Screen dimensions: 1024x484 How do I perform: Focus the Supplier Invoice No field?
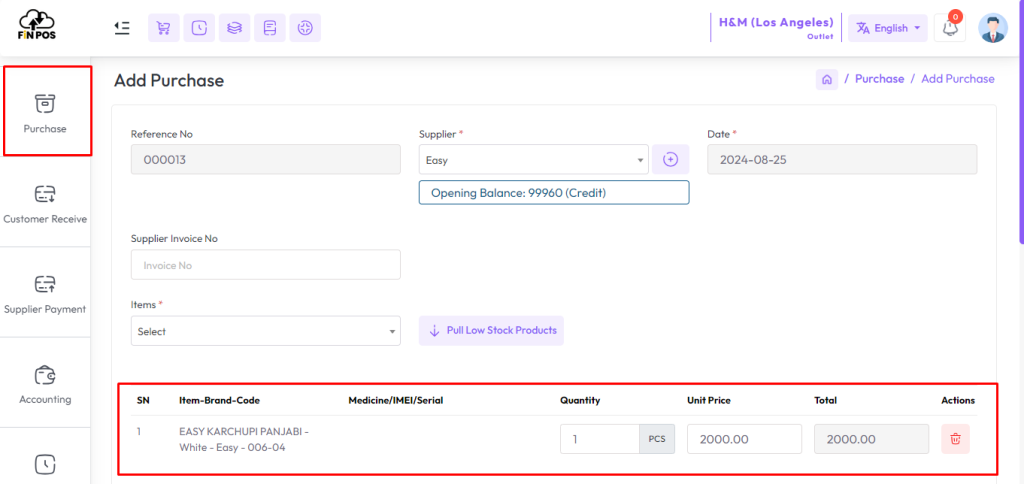[266, 265]
